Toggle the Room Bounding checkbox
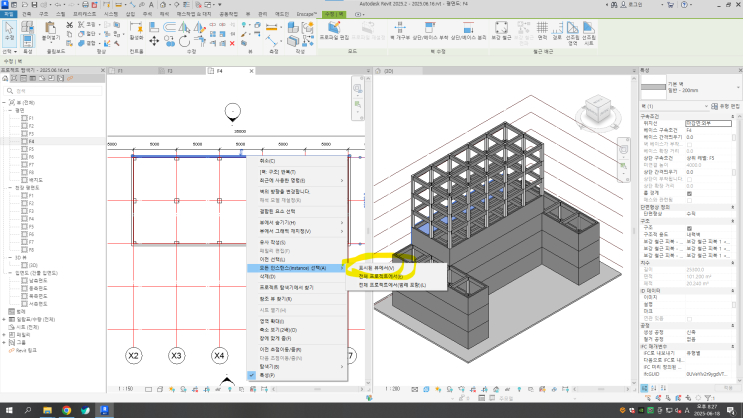Viewport: 743px width, 418px height. click(689, 193)
